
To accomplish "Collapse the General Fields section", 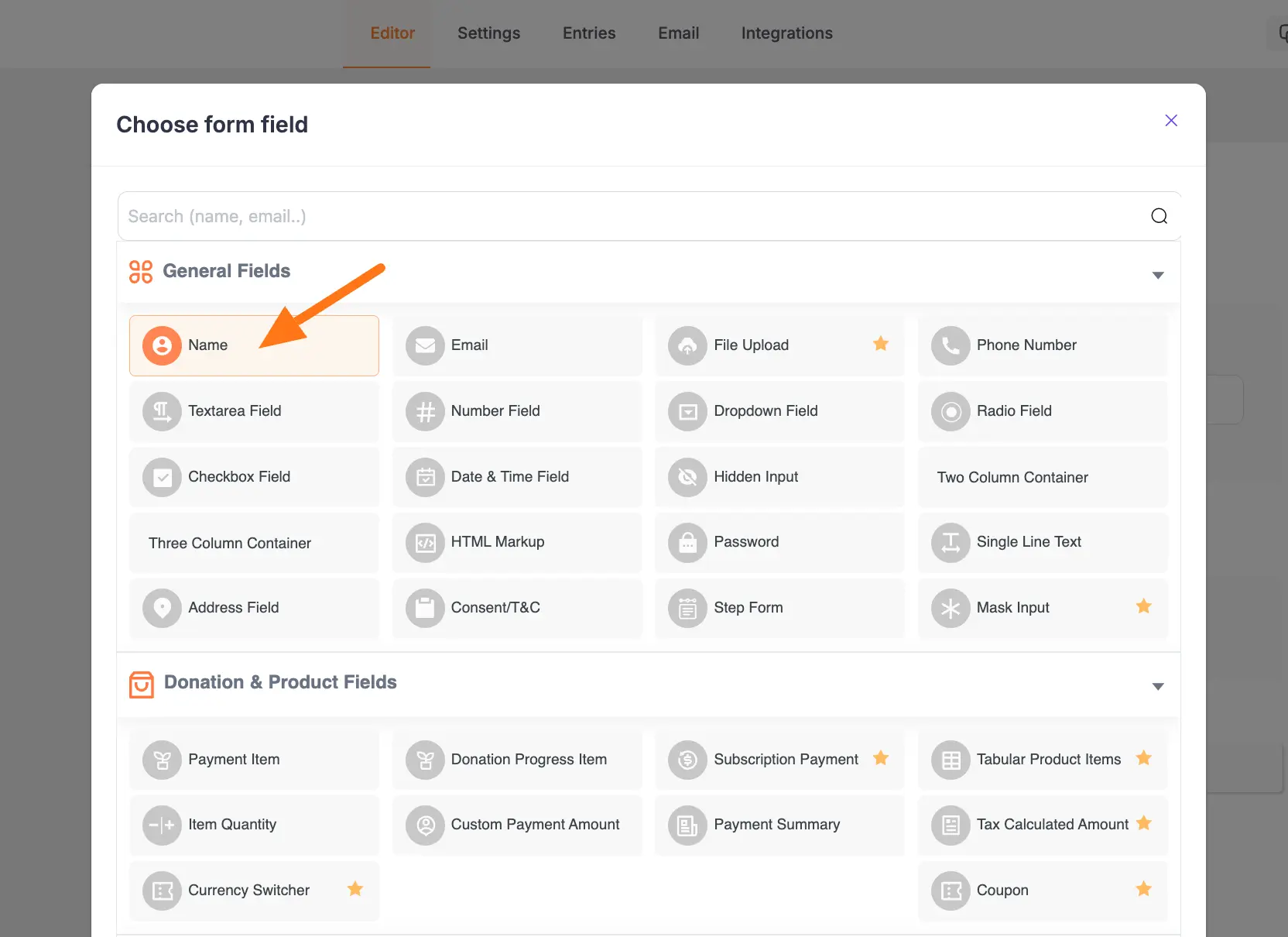I will (x=1158, y=275).
